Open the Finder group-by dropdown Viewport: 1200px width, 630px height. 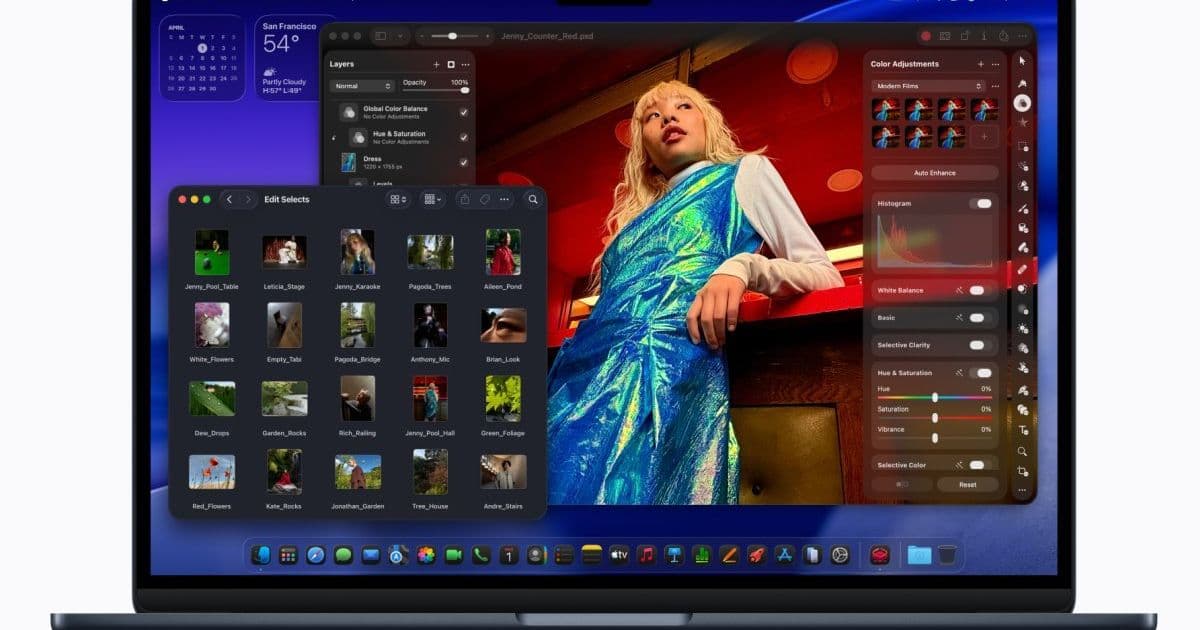[433, 200]
